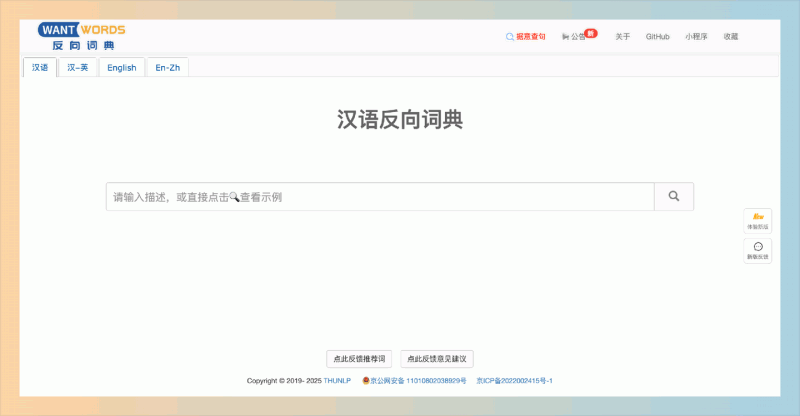
Task: Open the 关于 page
Action: coord(622,37)
